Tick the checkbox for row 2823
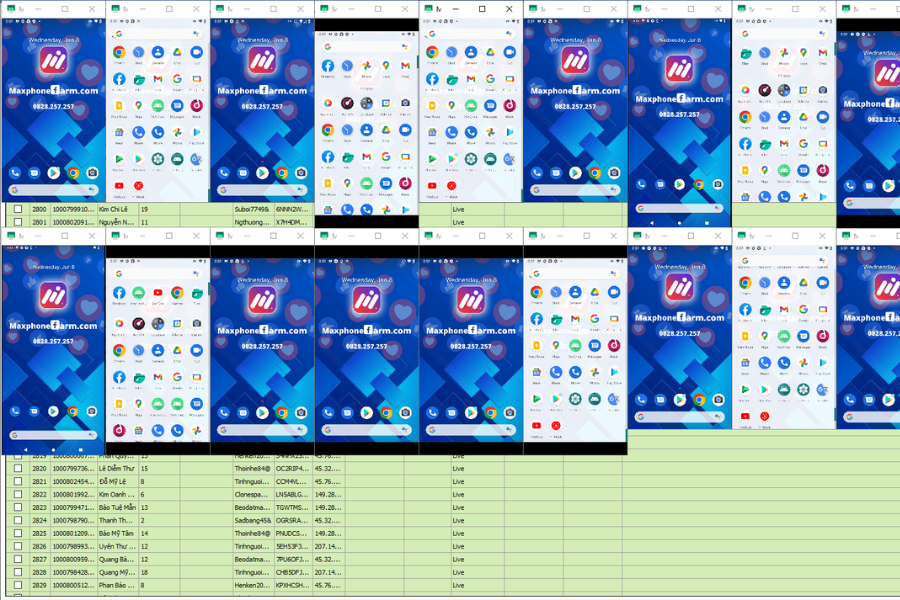The height and width of the screenshot is (600, 900). click(x=17, y=507)
